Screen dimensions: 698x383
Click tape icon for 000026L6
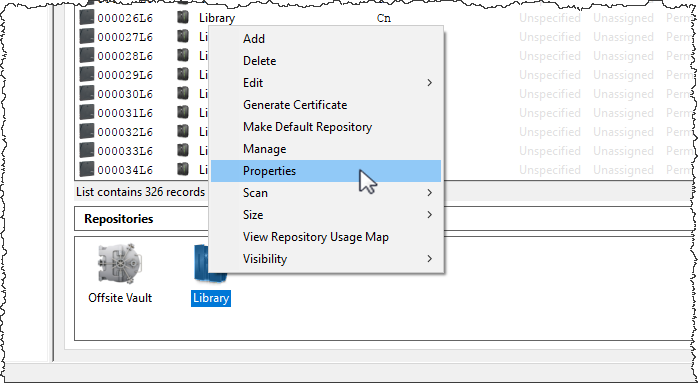(87, 17)
